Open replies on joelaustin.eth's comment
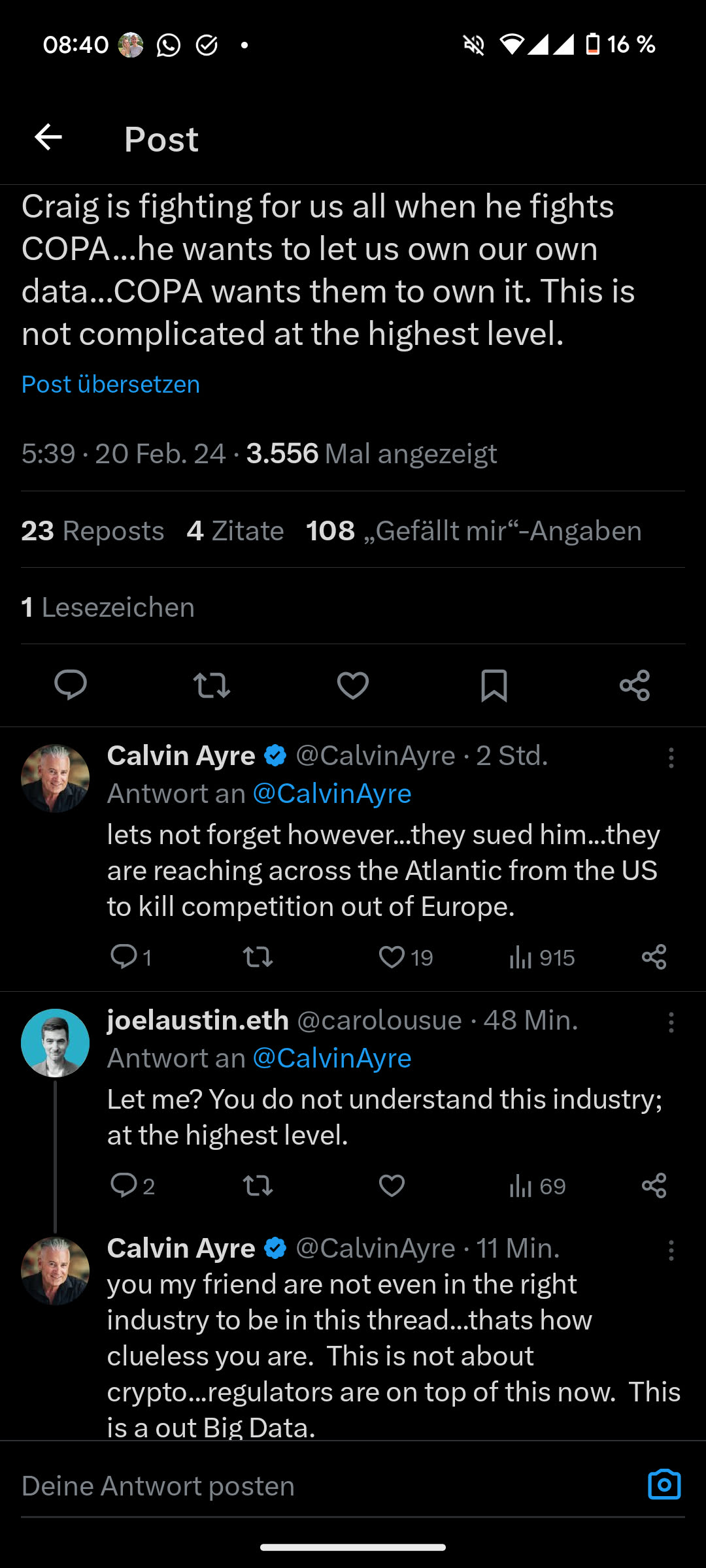The height and width of the screenshot is (1568, 706). pos(124,1186)
